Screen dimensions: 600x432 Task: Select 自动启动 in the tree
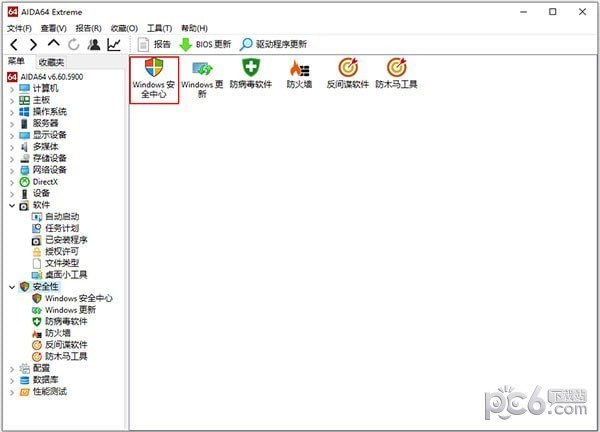point(55,217)
